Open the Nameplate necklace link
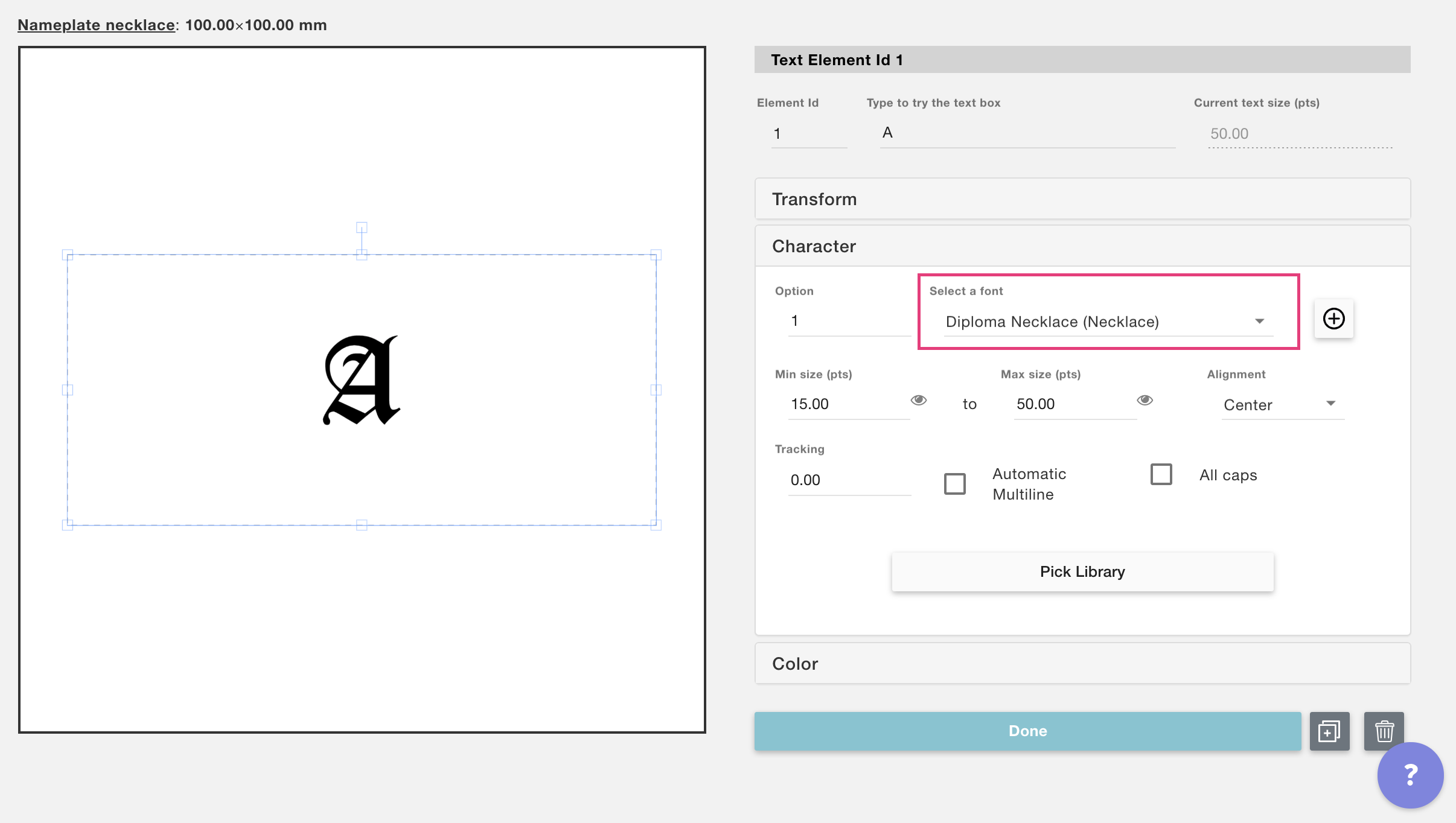This screenshot has height=823, width=1456. click(97, 25)
